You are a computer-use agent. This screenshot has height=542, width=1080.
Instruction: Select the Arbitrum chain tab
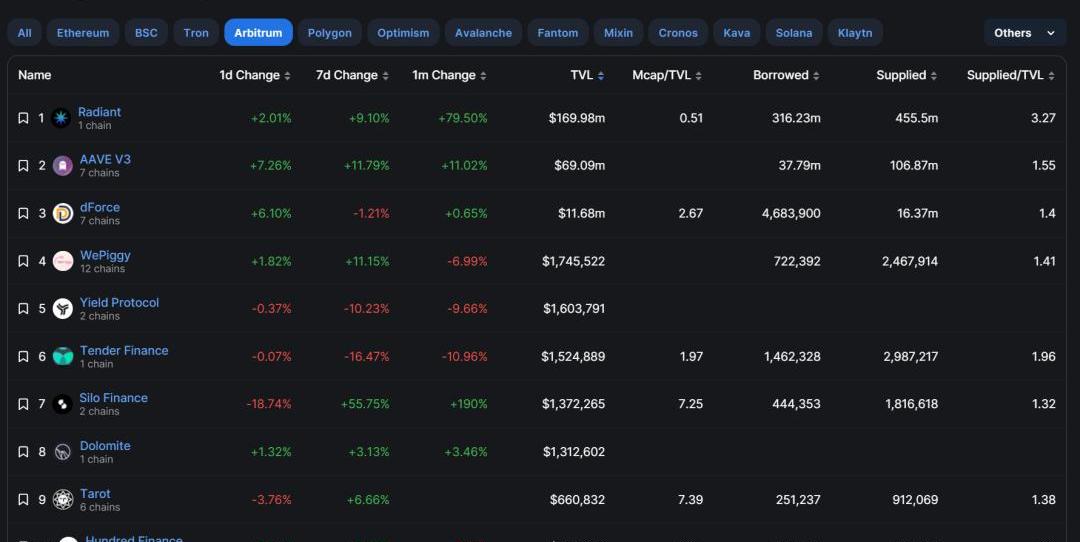pyautogui.click(x=258, y=32)
